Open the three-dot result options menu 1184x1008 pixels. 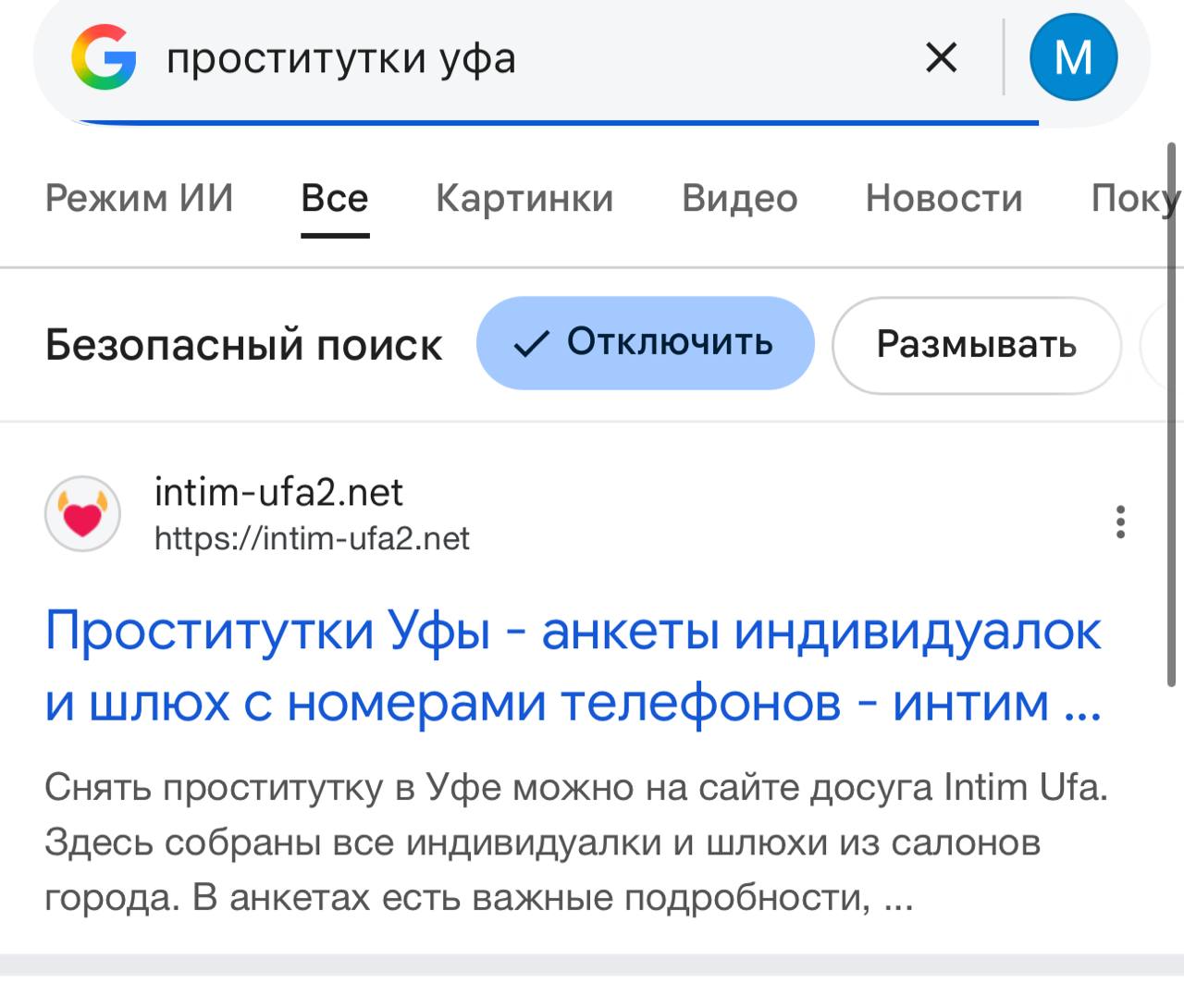(1120, 522)
